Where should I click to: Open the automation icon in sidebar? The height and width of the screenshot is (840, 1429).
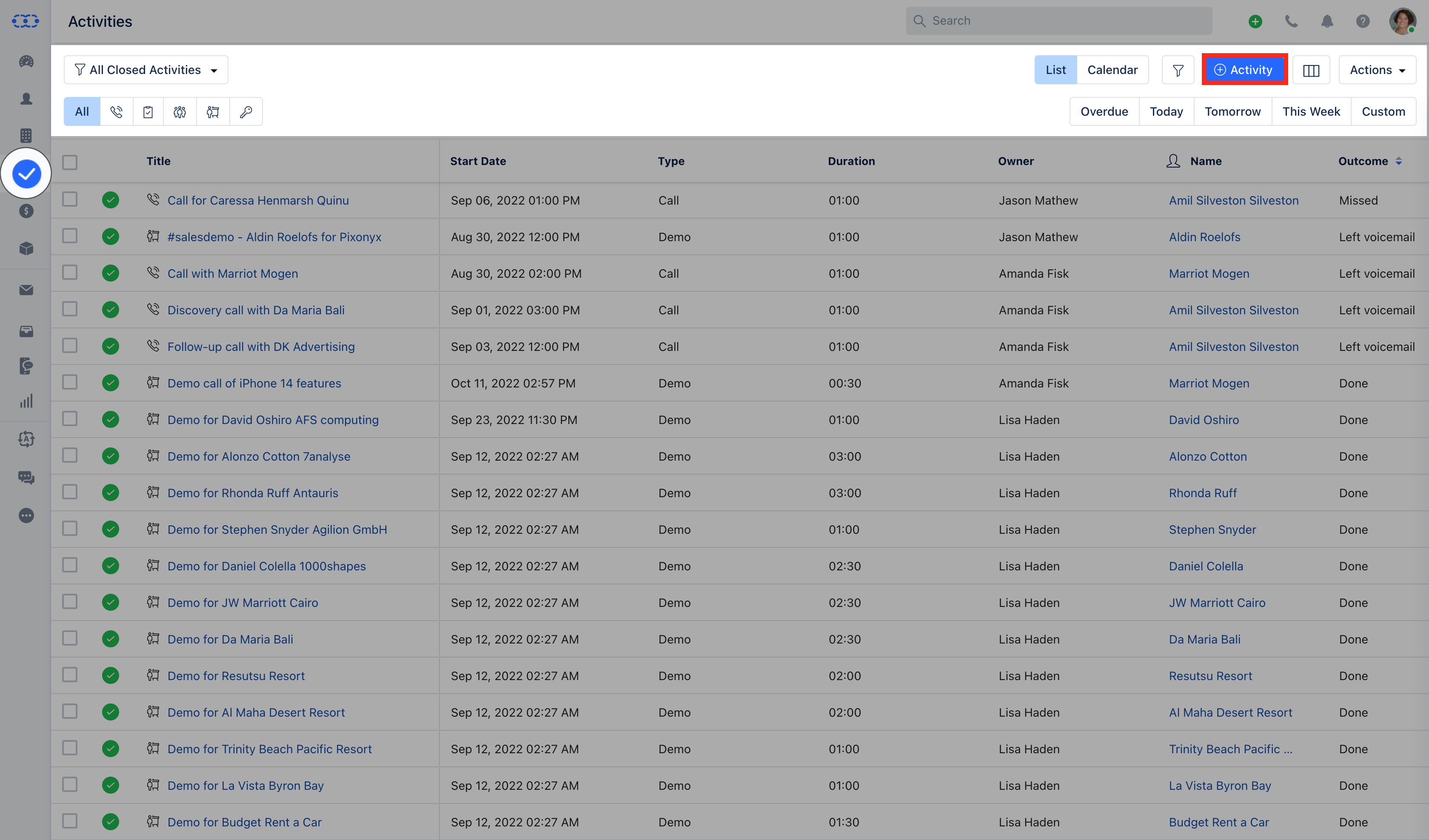coord(26,439)
